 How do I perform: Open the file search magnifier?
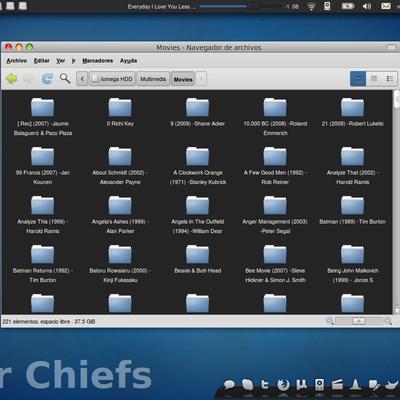(65, 79)
